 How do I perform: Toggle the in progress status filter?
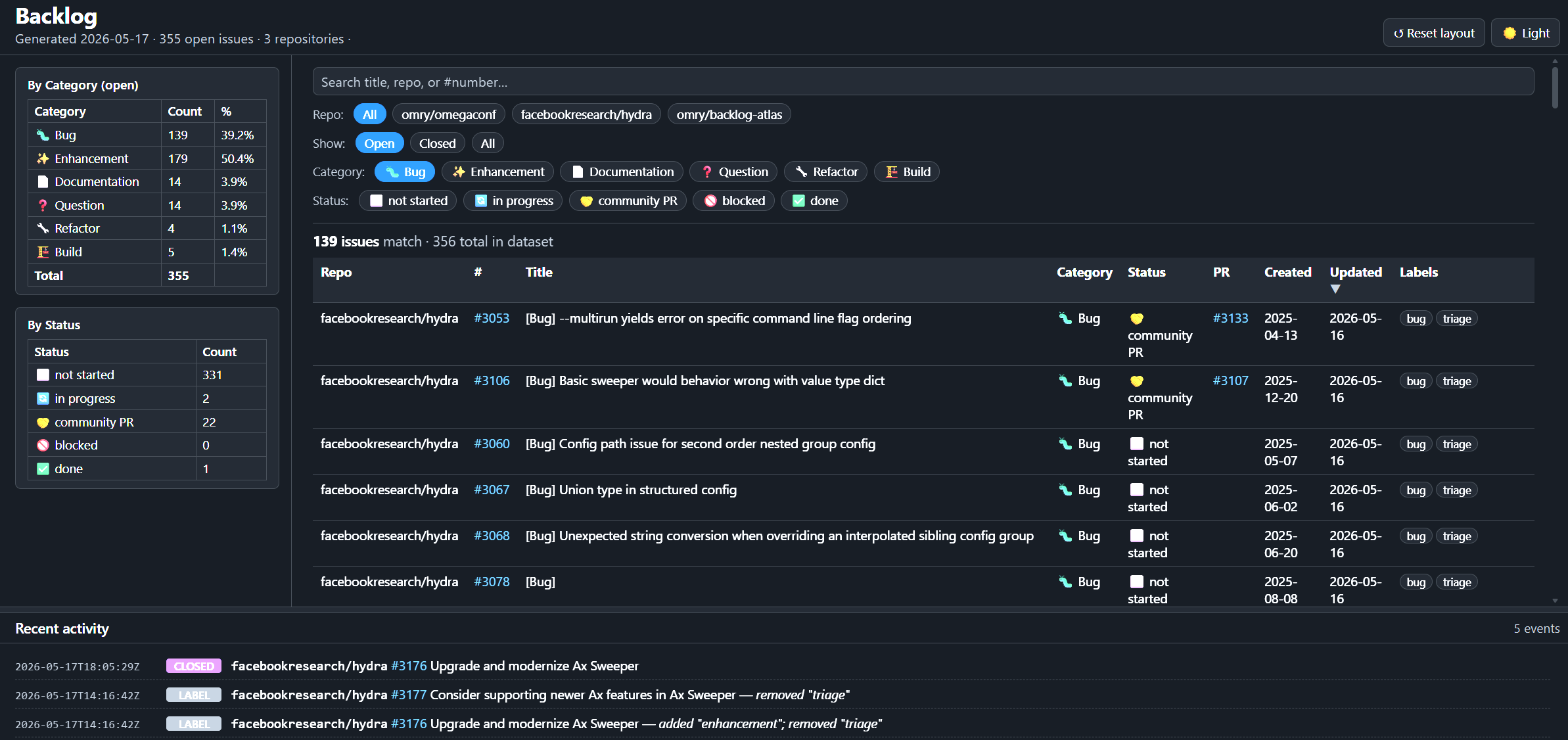[x=513, y=201]
